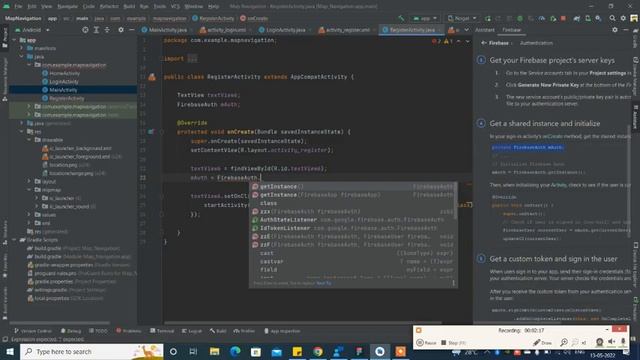Click the red Stop button in toolbar
The width and height of the screenshot is (640, 360).
[x=563, y=18]
